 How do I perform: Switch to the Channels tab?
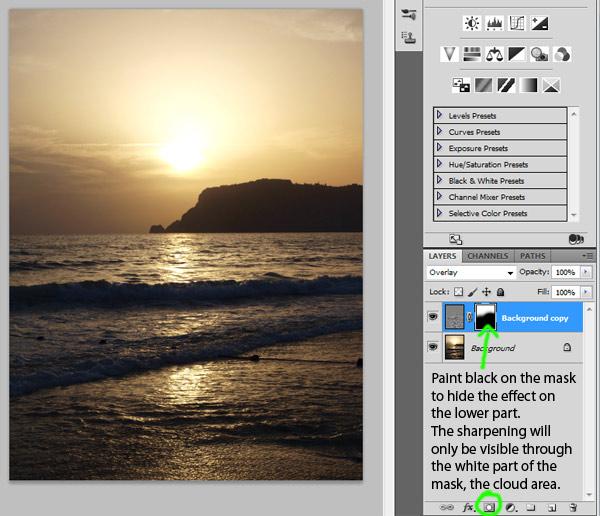[487, 256]
